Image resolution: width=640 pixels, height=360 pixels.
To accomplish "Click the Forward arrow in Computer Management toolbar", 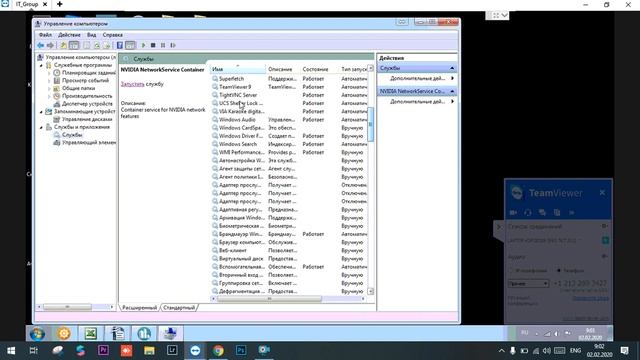I will tap(50, 45).
